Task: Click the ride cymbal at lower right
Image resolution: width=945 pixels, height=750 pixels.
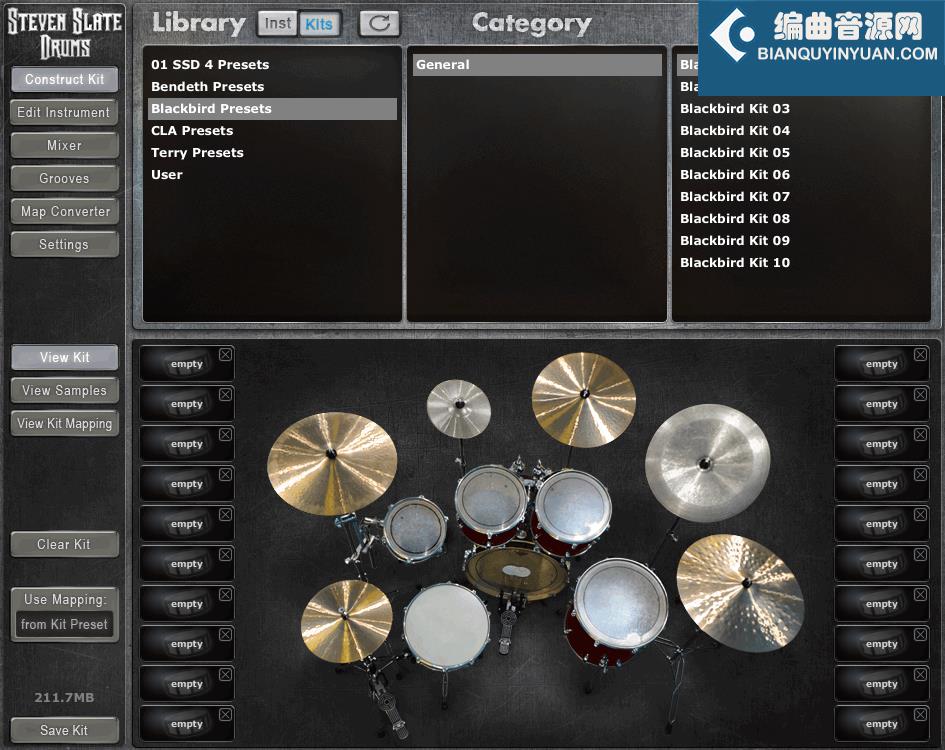Action: 740,593
